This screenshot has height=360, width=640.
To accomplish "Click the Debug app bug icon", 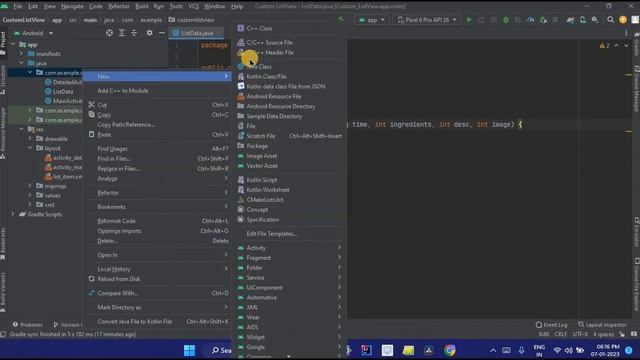I will click(x=506, y=20).
